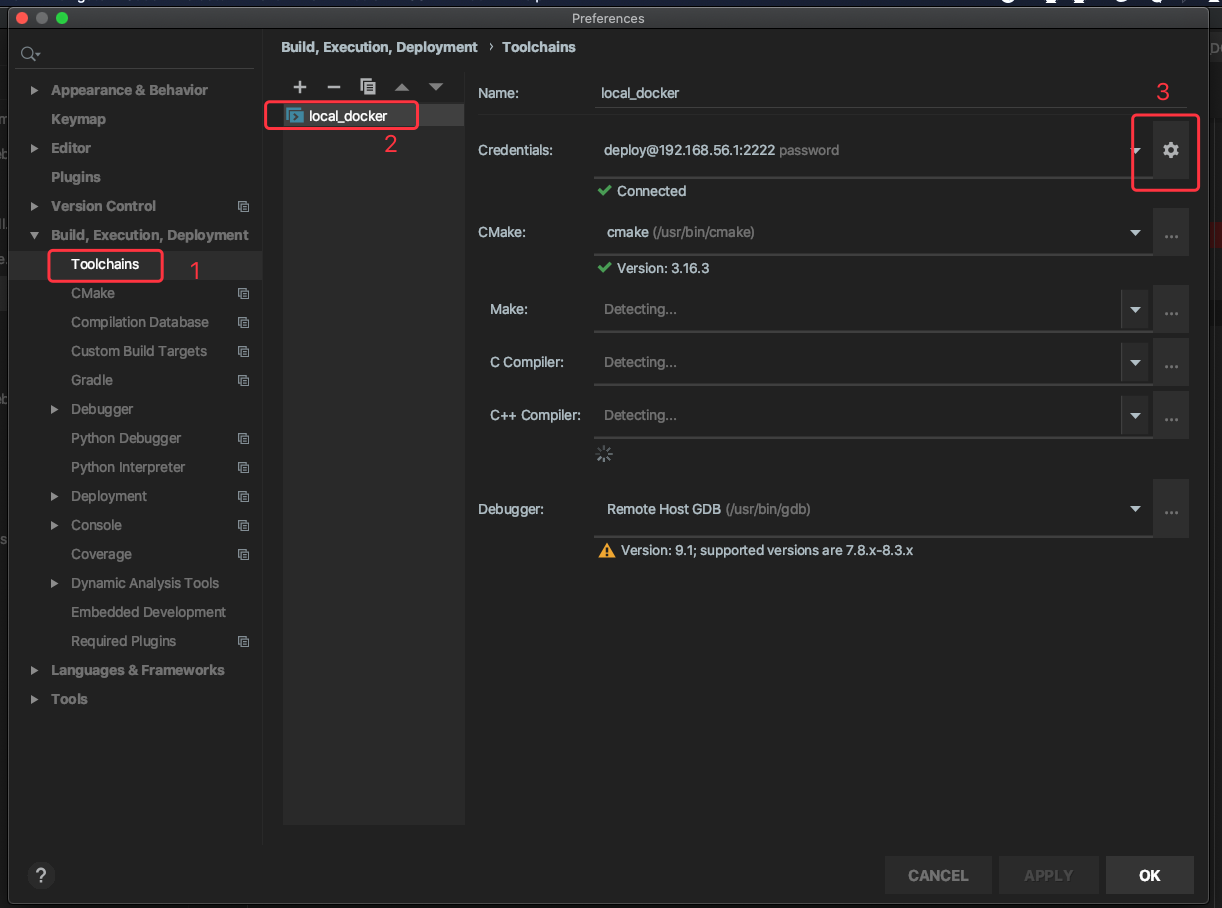Open Python Interpreter settings page
The height and width of the screenshot is (908, 1222).
click(x=128, y=467)
